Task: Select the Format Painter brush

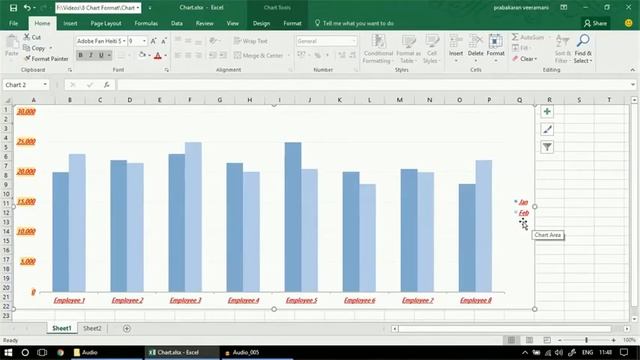Action: (27, 59)
